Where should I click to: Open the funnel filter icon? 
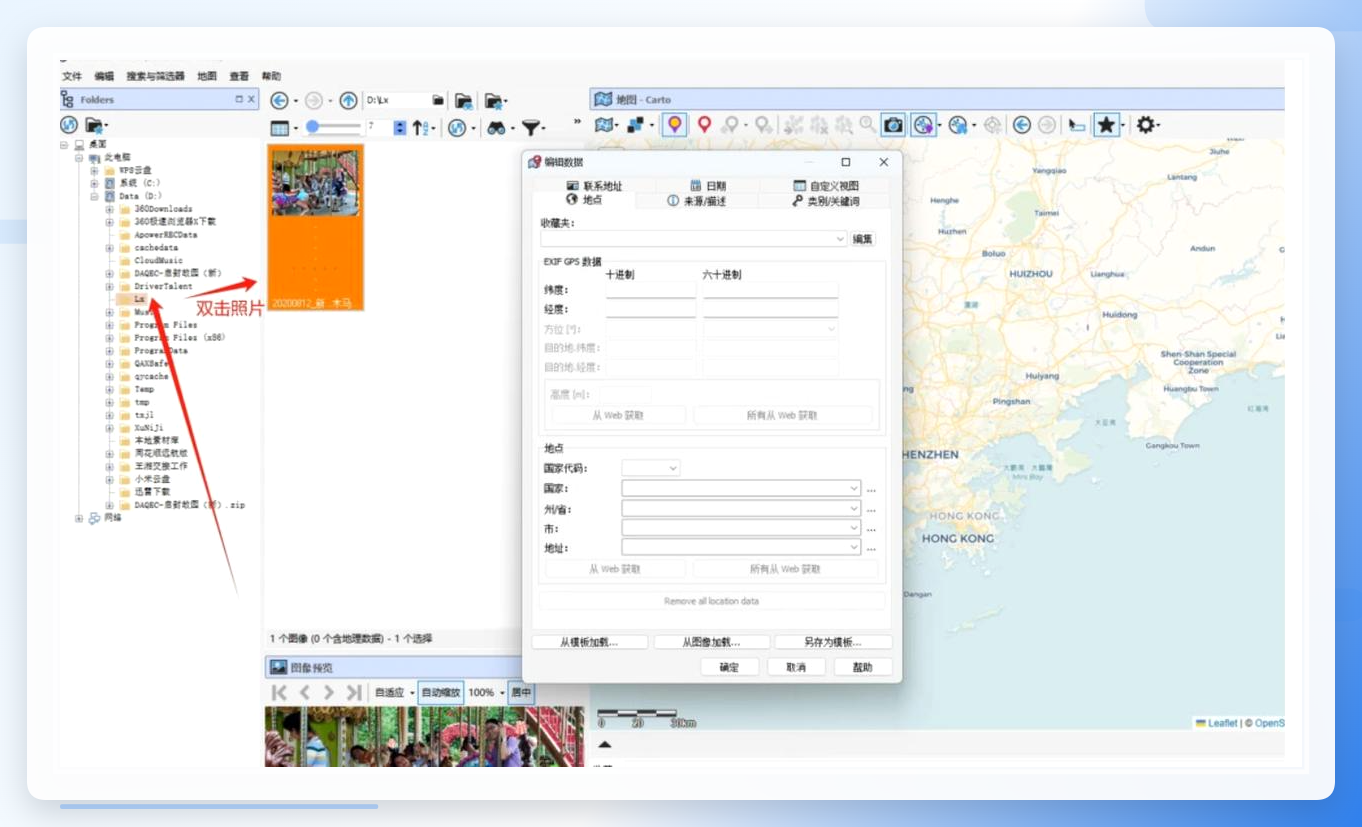coord(531,128)
